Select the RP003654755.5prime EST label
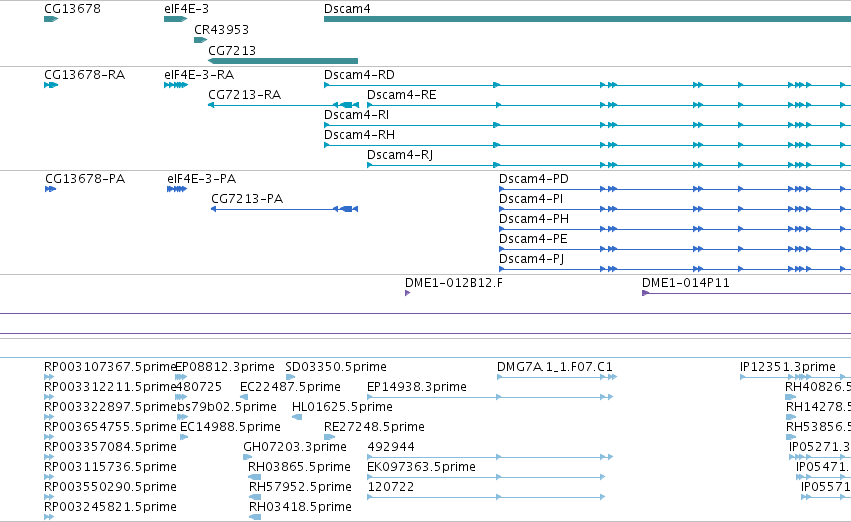The height and width of the screenshot is (522, 851). [110, 427]
